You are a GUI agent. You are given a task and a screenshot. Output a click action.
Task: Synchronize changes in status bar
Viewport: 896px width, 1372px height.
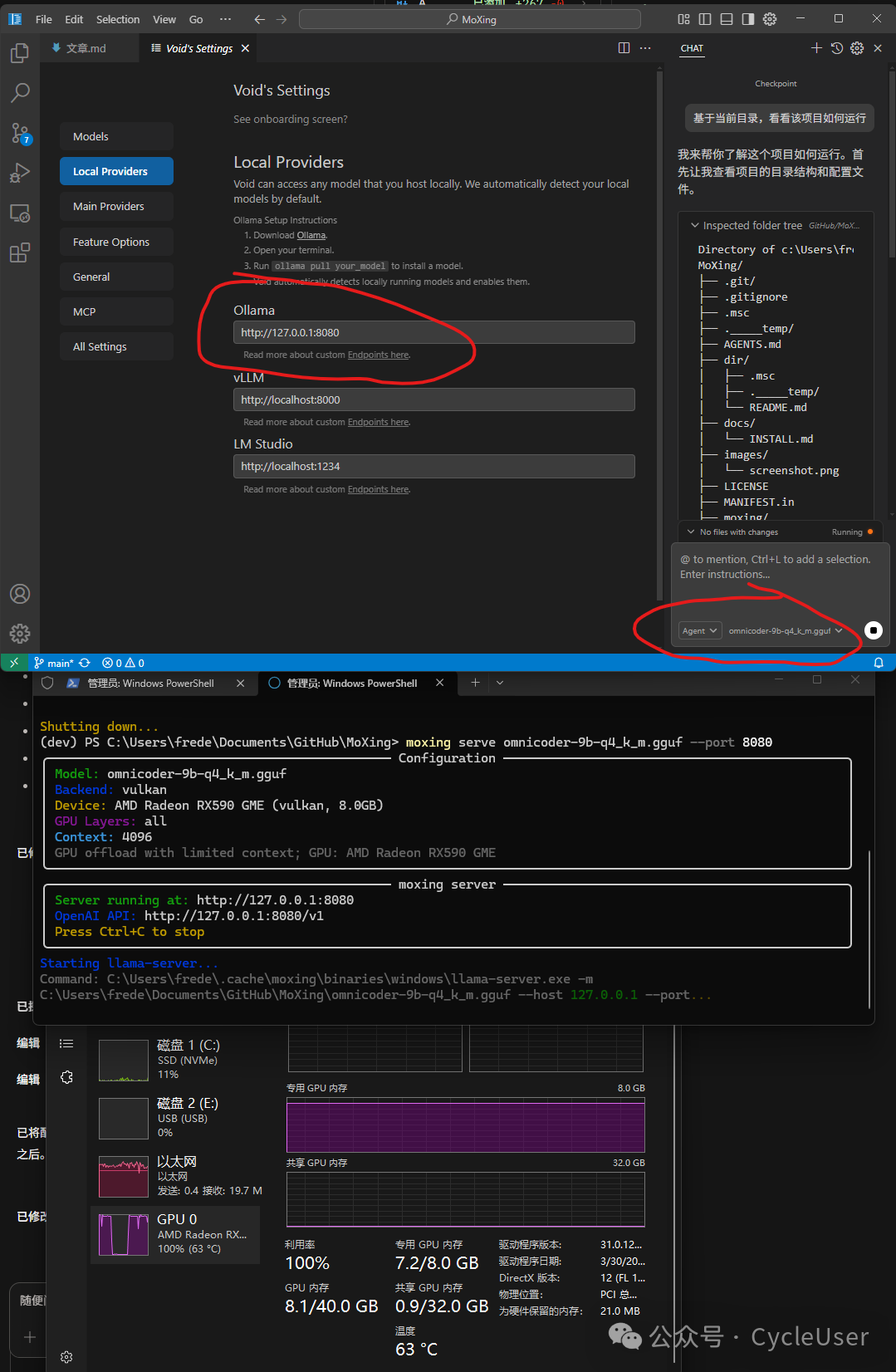85,663
